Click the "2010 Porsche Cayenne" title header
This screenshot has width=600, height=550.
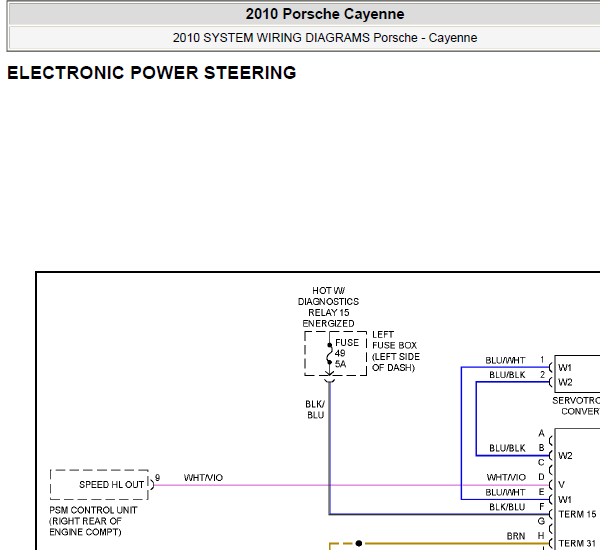click(x=324, y=14)
